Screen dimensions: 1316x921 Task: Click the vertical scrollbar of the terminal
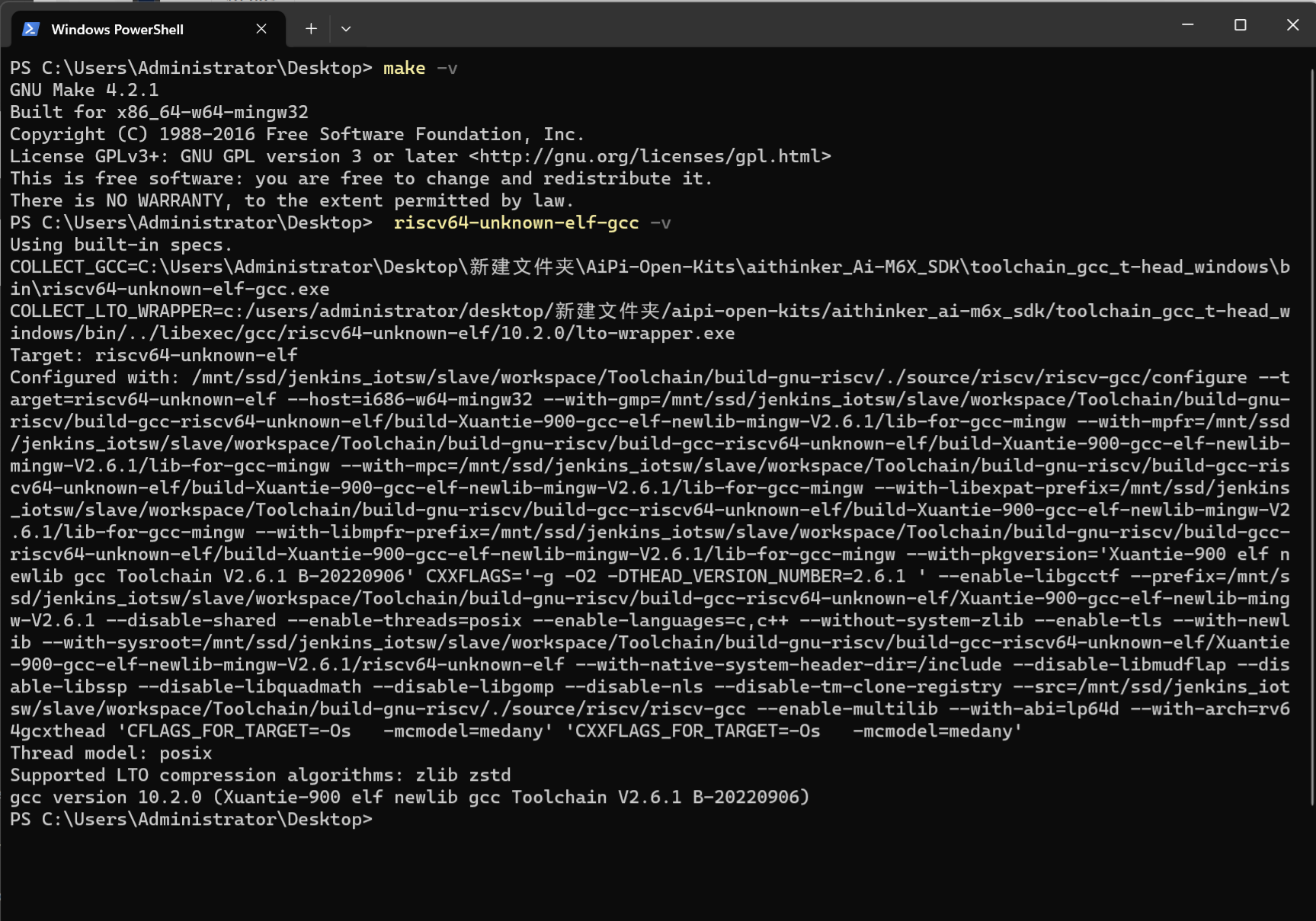pos(1311,437)
